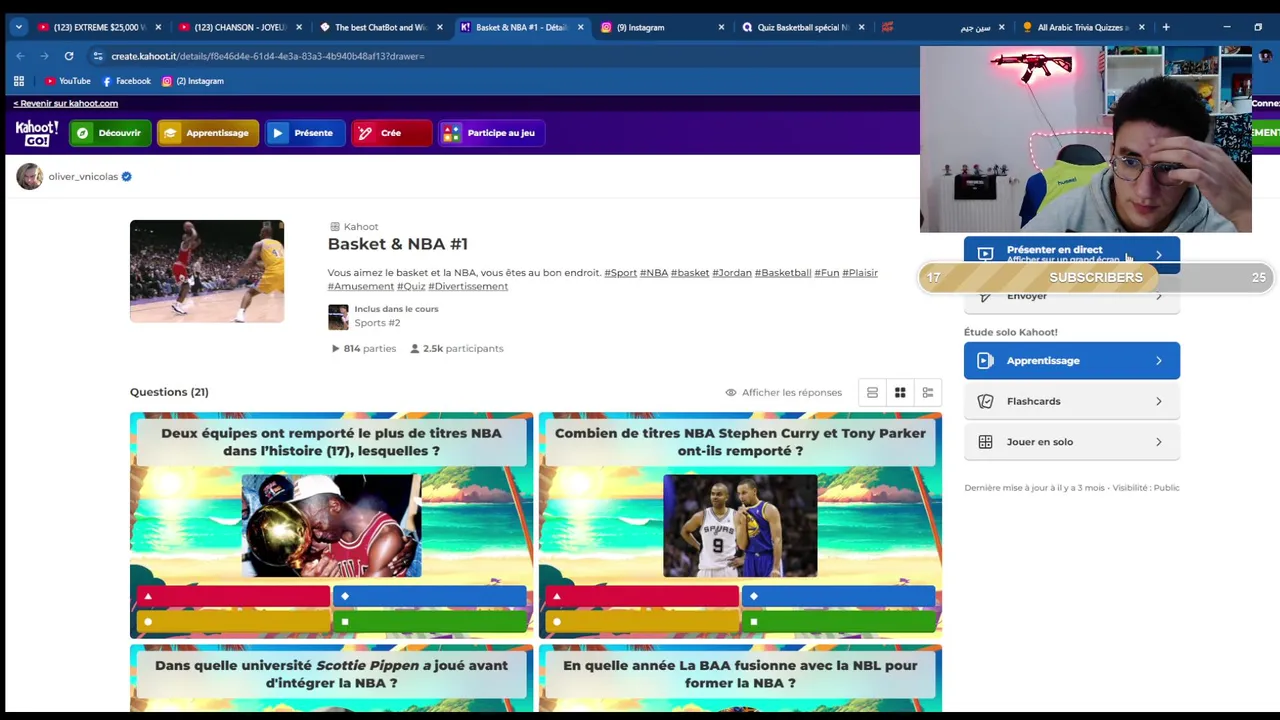Click the Kahoot GO logo
The image size is (1280, 720).
[x=37, y=133]
